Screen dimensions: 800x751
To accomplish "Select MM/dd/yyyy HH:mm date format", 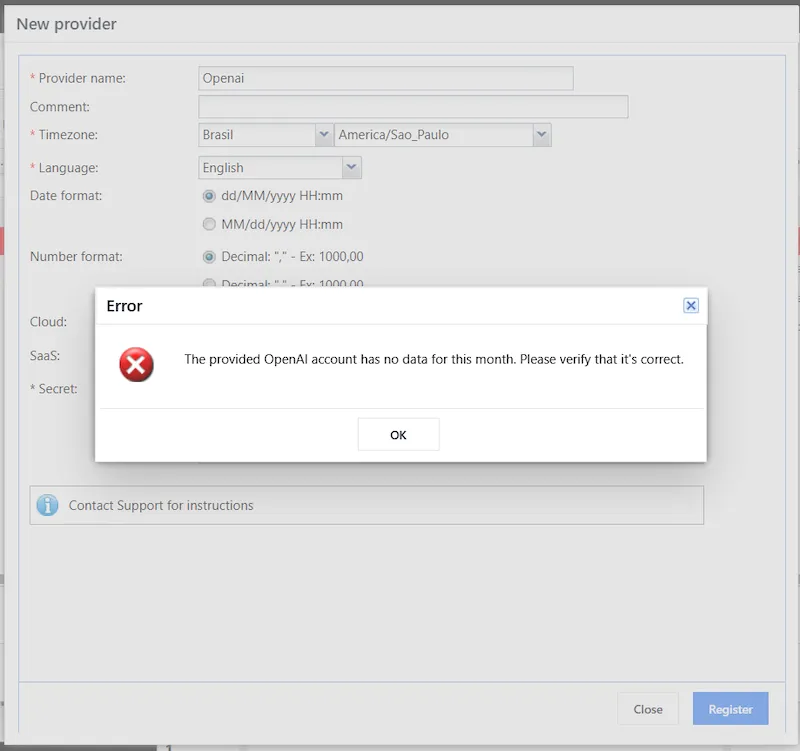I will (209, 224).
